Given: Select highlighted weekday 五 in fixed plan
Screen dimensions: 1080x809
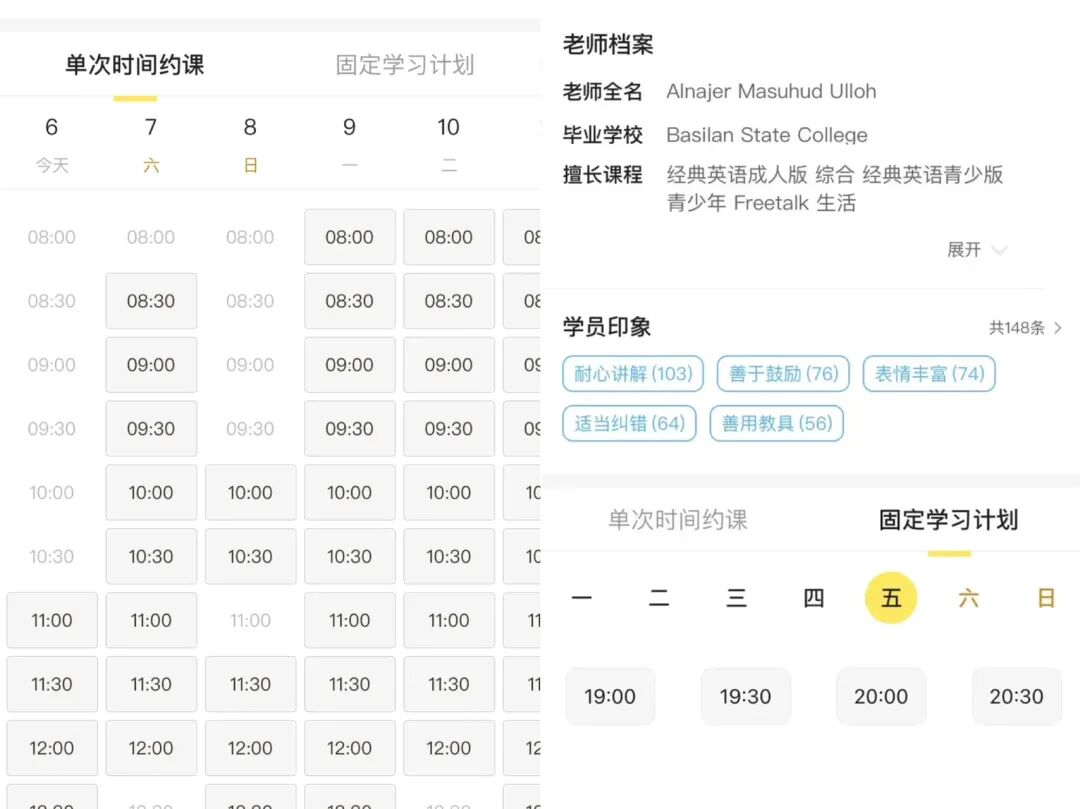Looking at the screenshot, I should 891,598.
